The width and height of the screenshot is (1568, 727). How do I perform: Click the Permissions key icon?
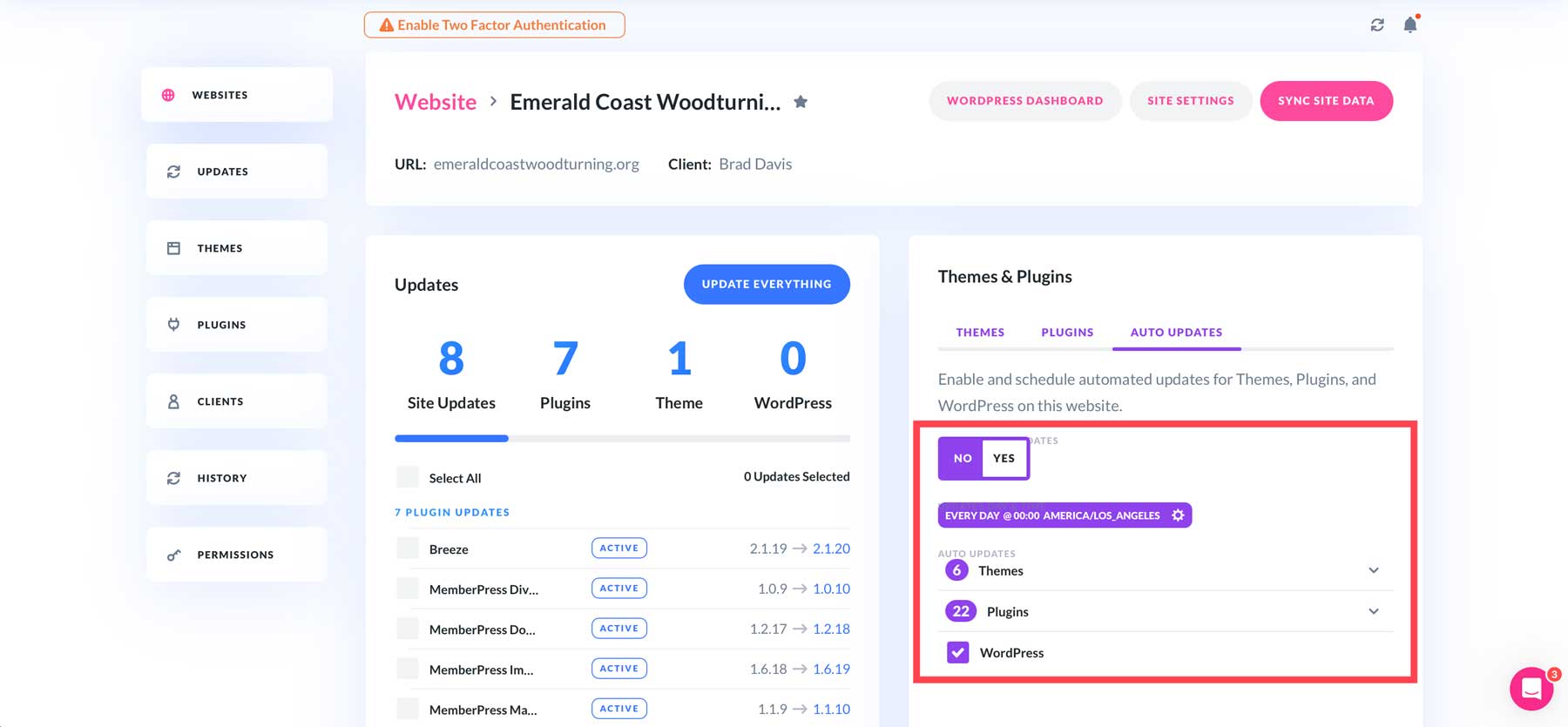[173, 555]
